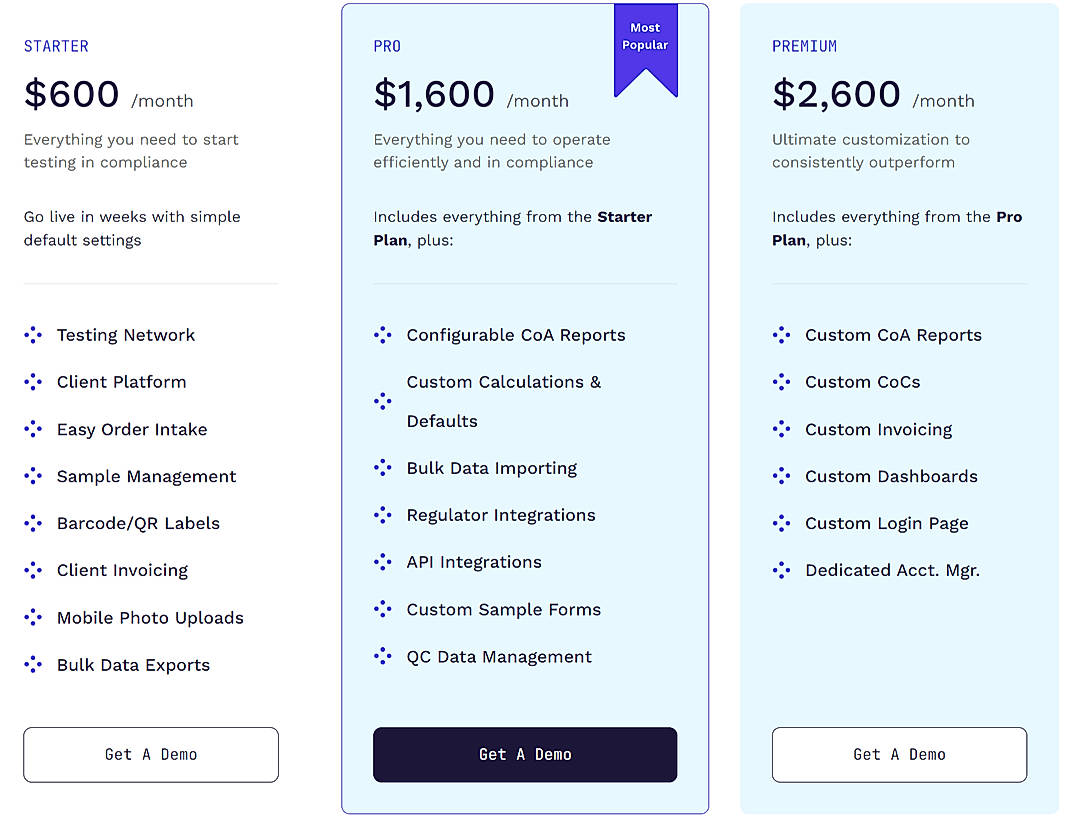This screenshot has height=820, width=1070.
Task: Select the PREMIUM plan heading
Action: pyautogui.click(x=806, y=46)
